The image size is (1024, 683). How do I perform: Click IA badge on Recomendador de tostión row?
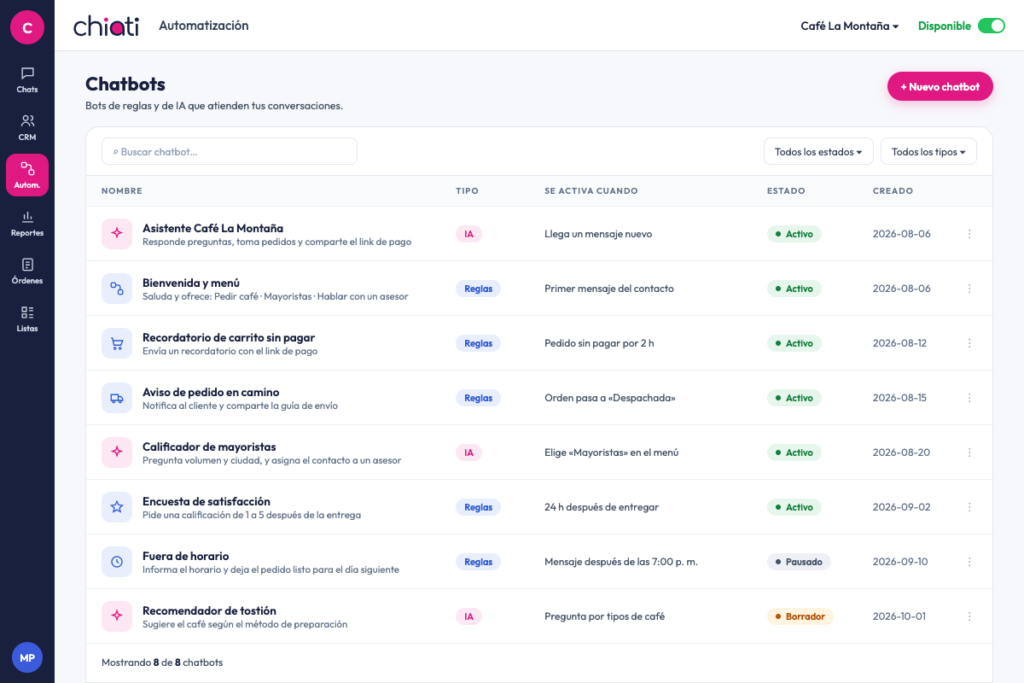pos(469,616)
